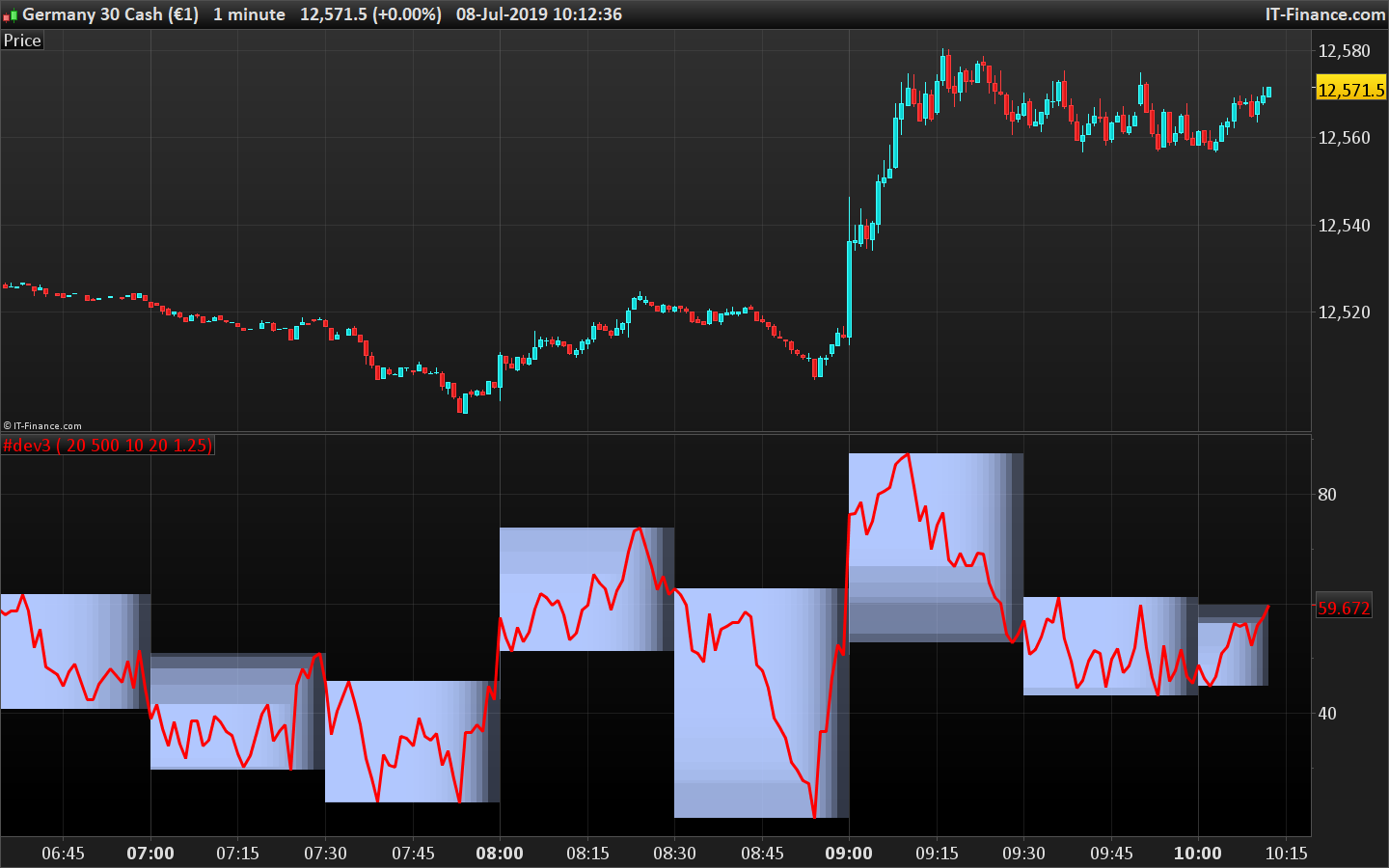Click the 09:45 time axis label
Image resolution: width=1389 pixels, height=868 pixels.
tap(1111, 854)
